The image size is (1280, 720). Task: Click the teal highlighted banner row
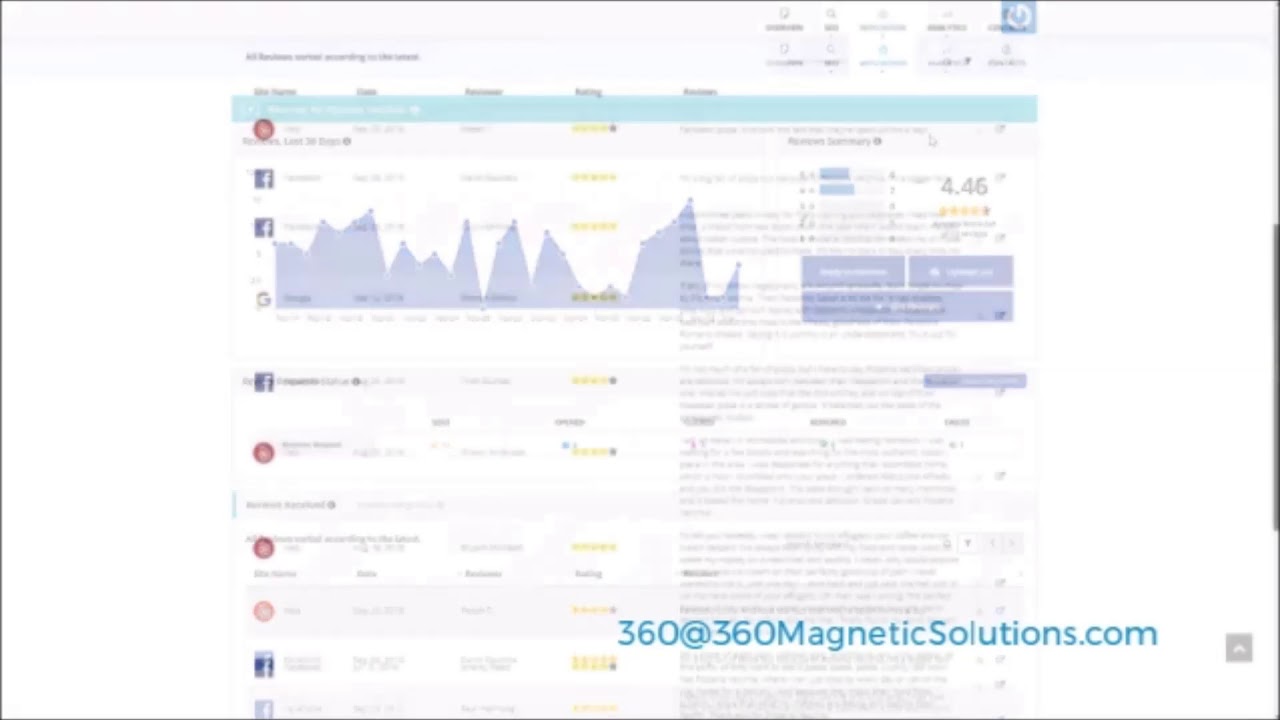634,109
